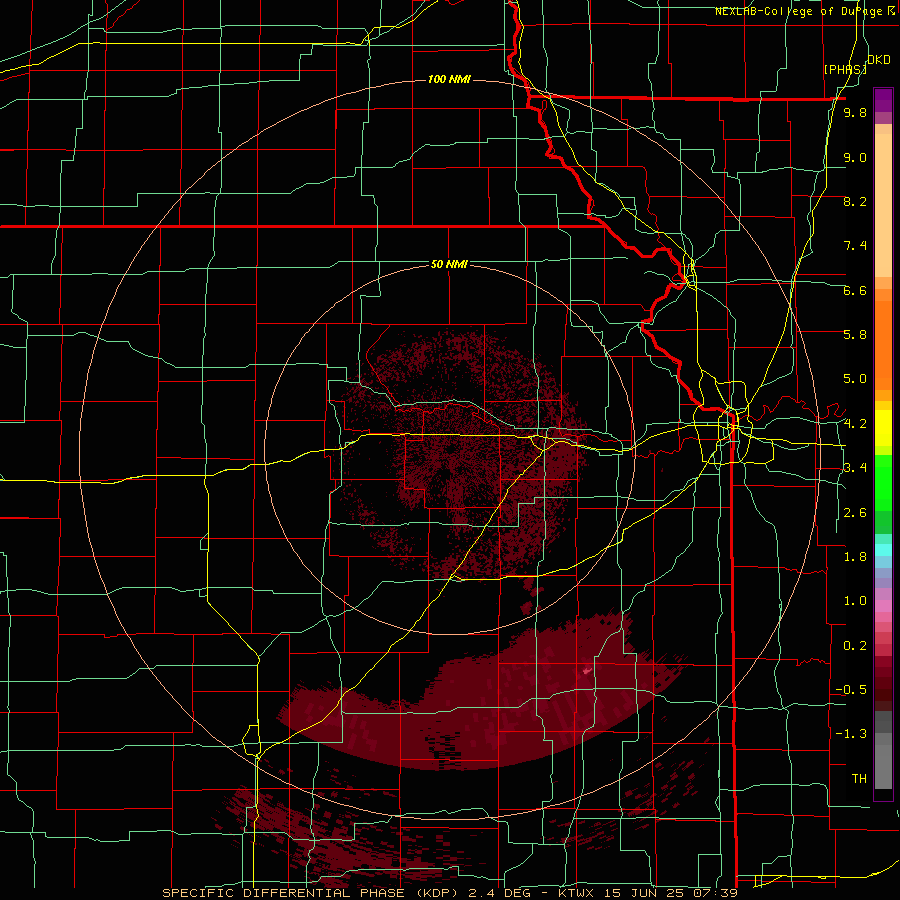Viewport: 900px width, 900px height.
Task: Pick the purple band atop the color scale
Action: 883,100
